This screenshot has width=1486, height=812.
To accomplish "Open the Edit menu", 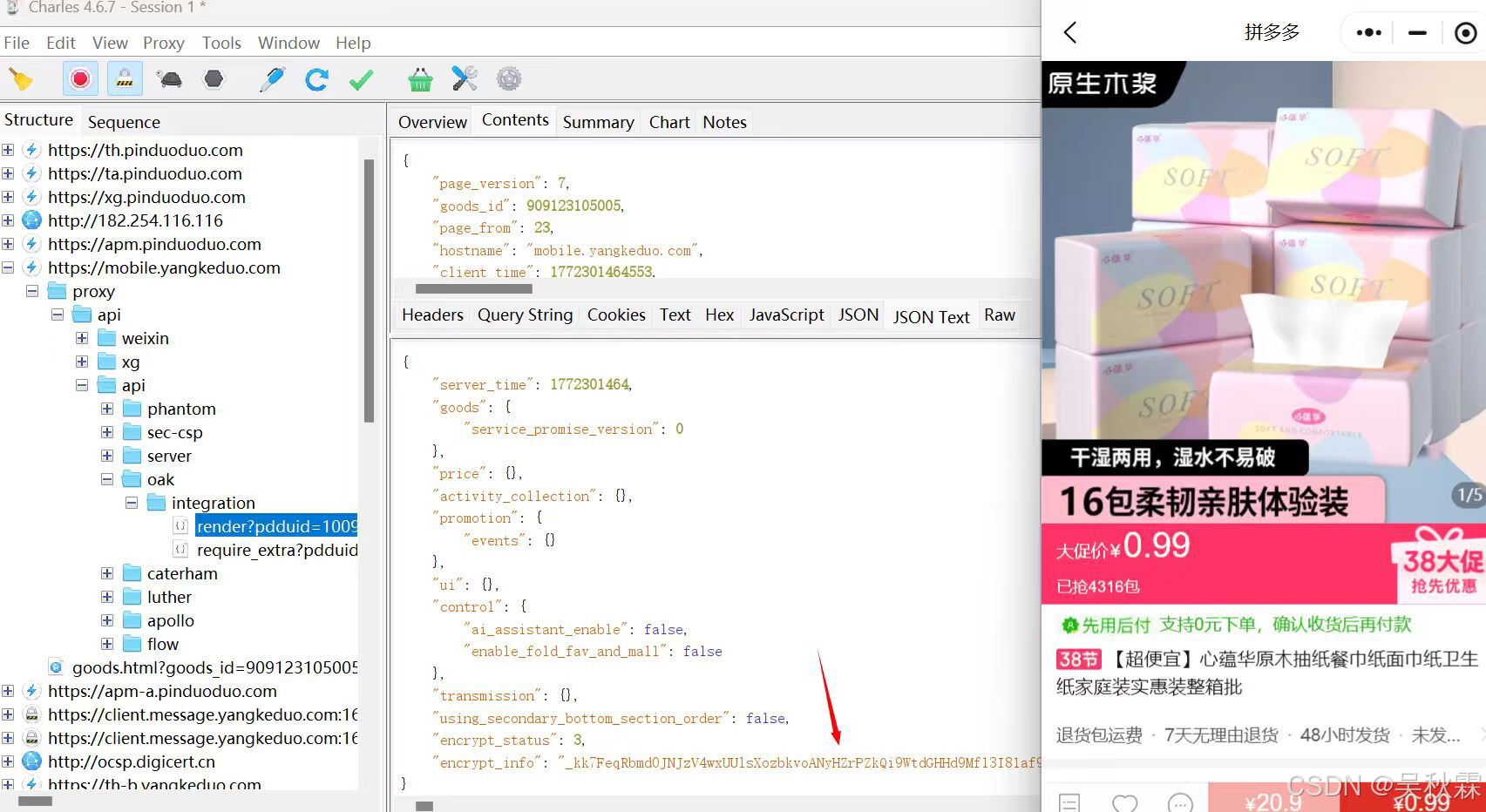I will click(61, 43).
